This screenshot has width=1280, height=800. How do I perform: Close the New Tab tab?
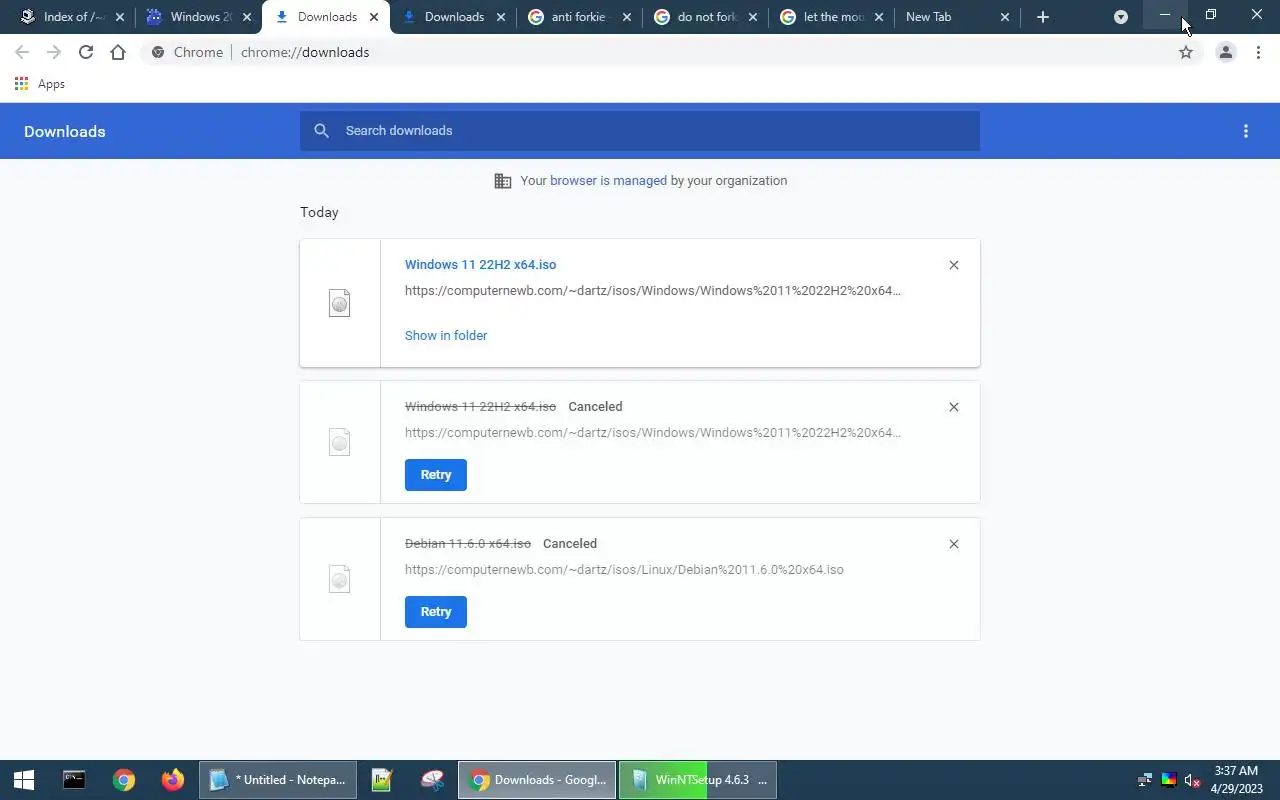click(x=1005, y=17)
